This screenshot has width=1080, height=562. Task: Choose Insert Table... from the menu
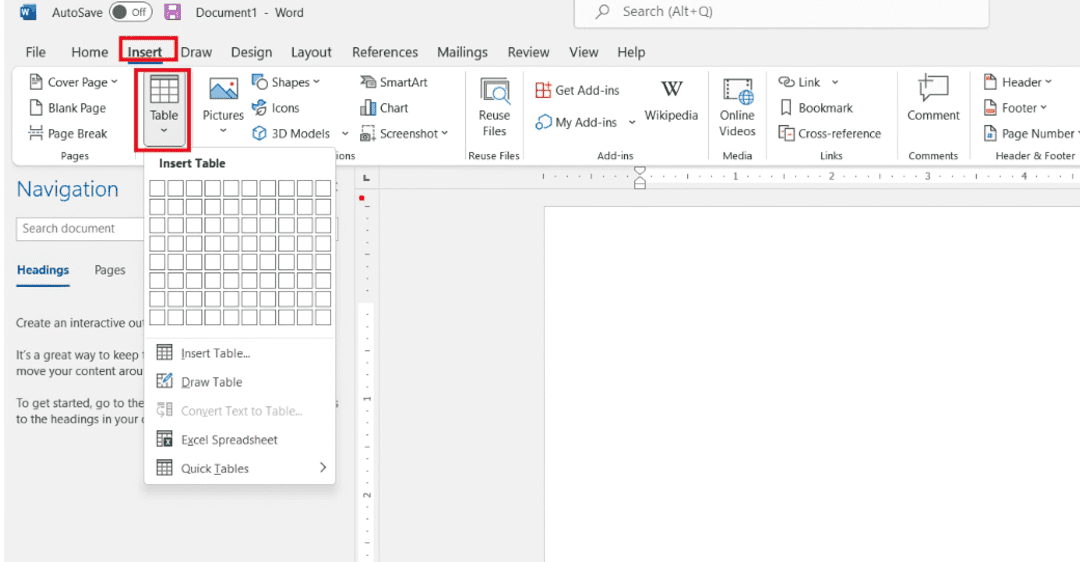coord(239,353)
